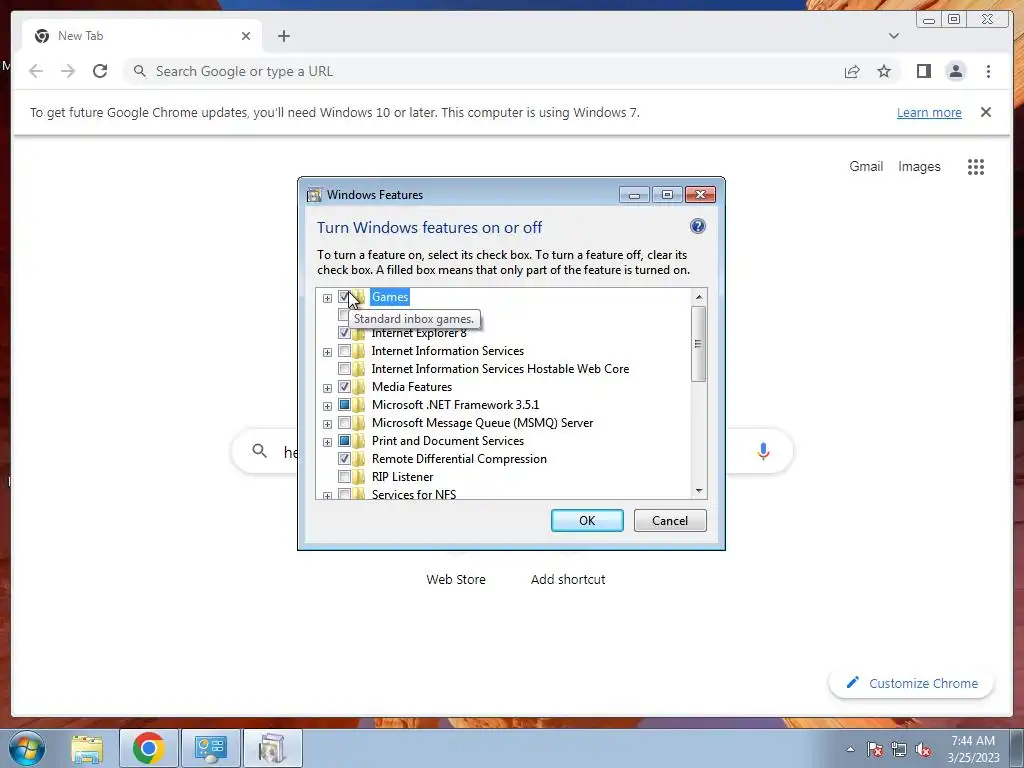Expand the Media Features node
The height and width of the screenshot is (768, 1024).
(327, 389)
